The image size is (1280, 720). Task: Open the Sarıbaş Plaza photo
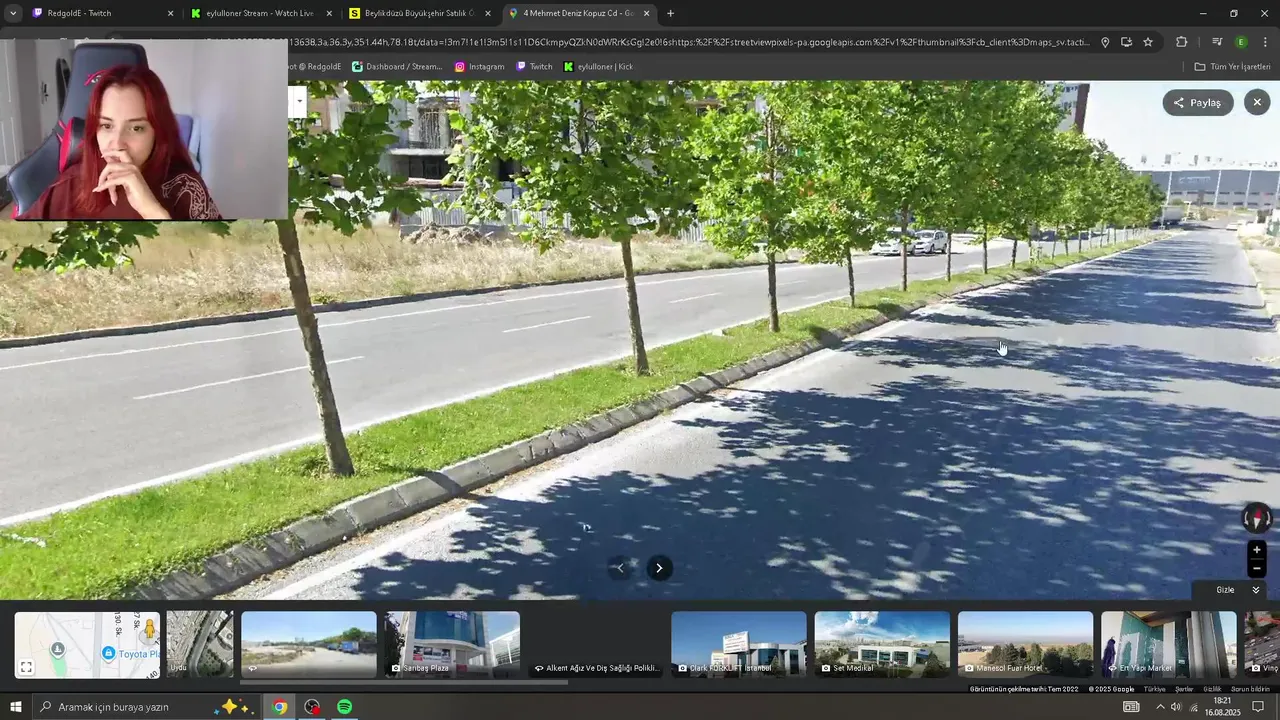[x=452, y=645]
